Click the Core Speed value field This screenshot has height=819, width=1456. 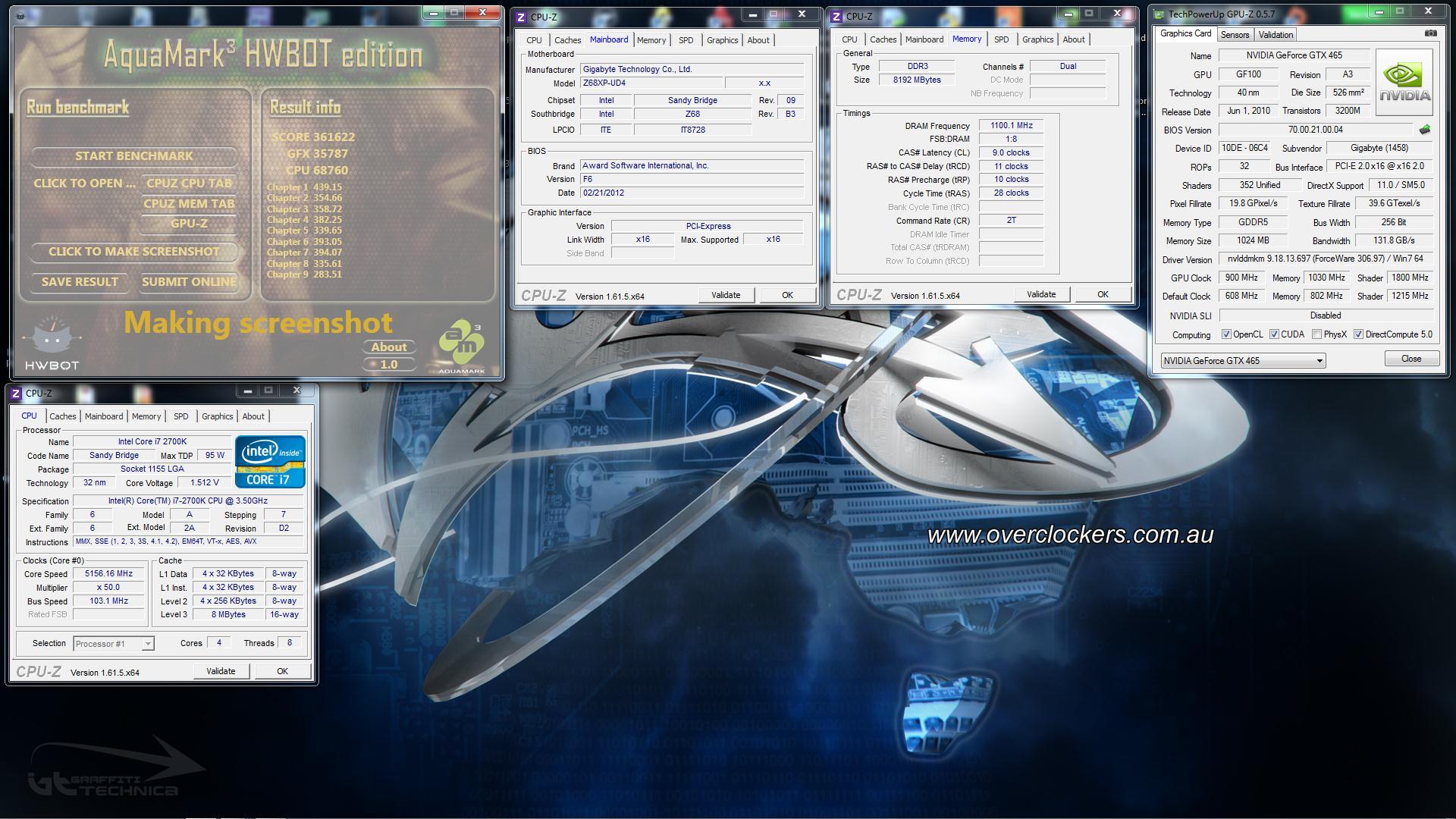click(x=108, y=574)
